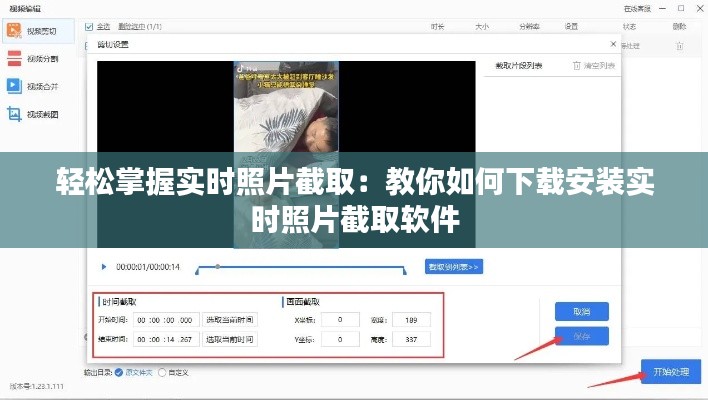Click the left trim marker on the timeline

[x=197, y=271]
